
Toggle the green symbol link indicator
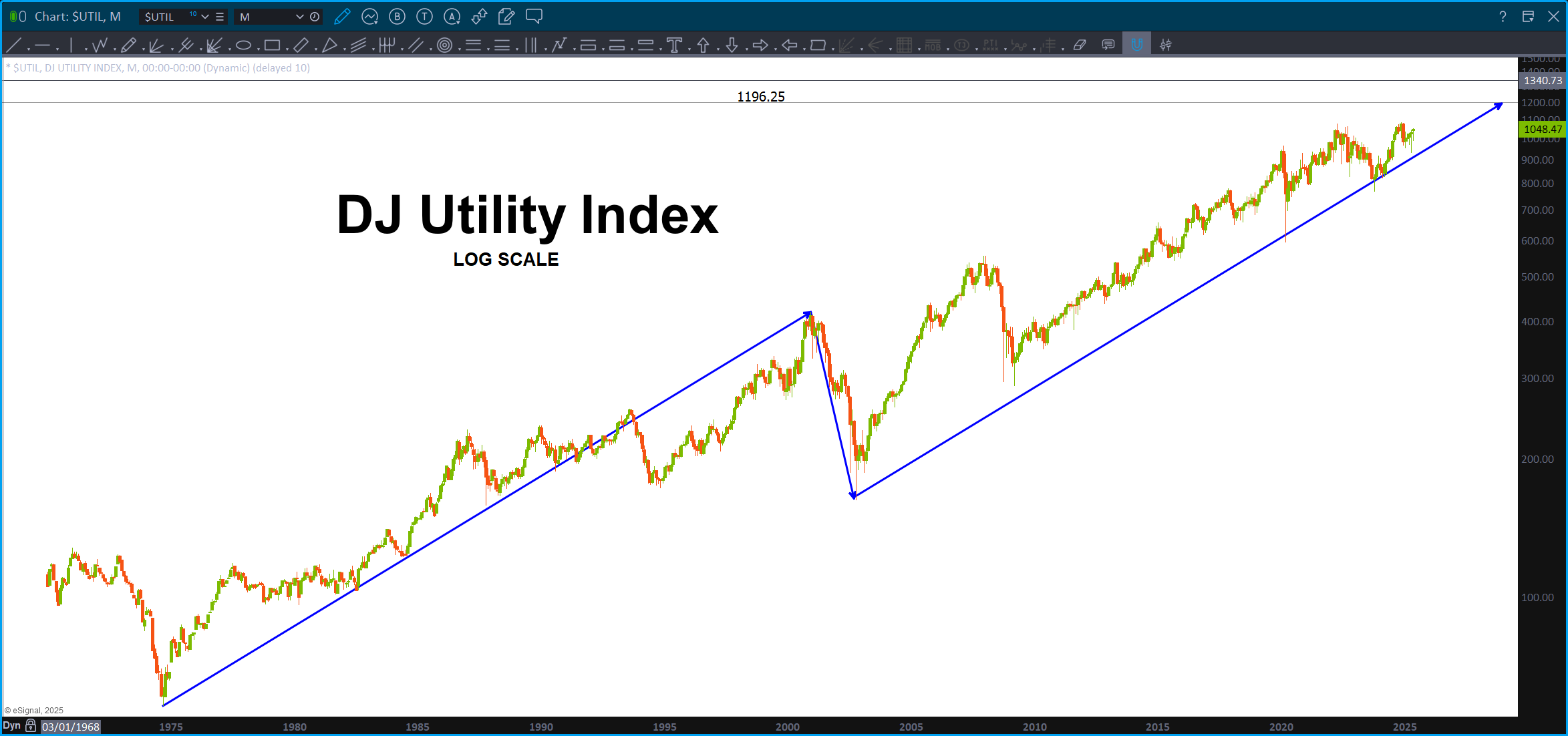coord(13,17)
